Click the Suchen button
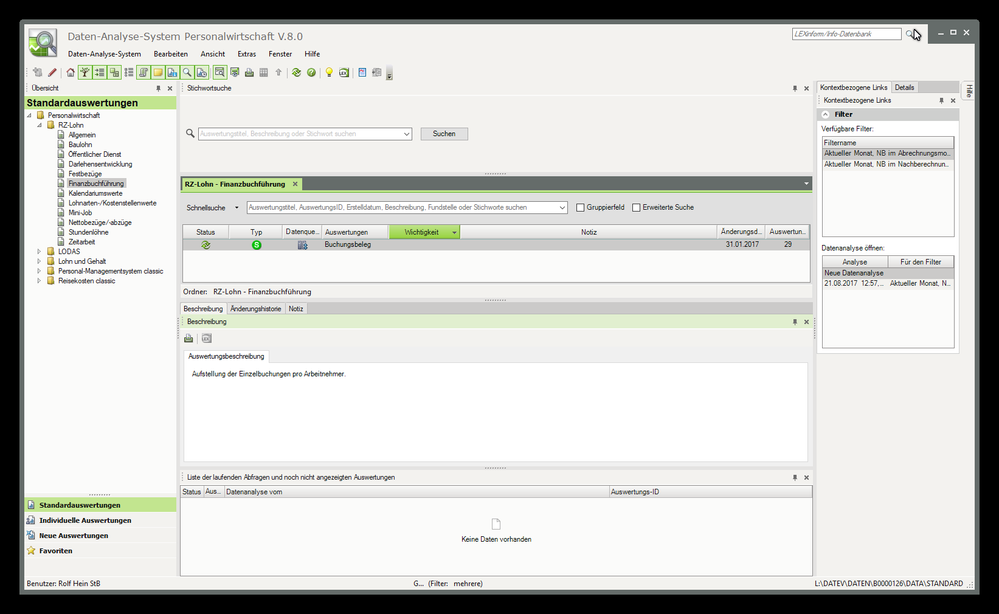Screen dimensions: 999x614 444,134
